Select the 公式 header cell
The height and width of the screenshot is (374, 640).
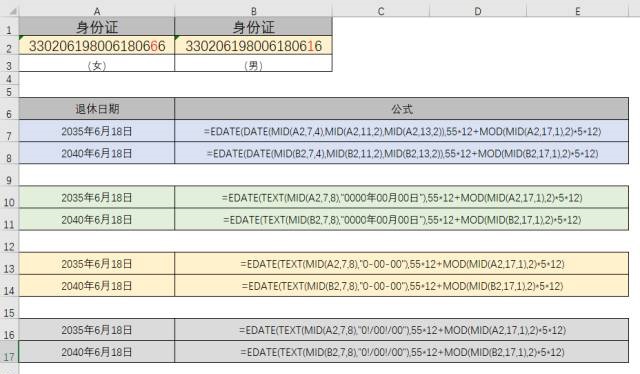[x=402, y=109]
